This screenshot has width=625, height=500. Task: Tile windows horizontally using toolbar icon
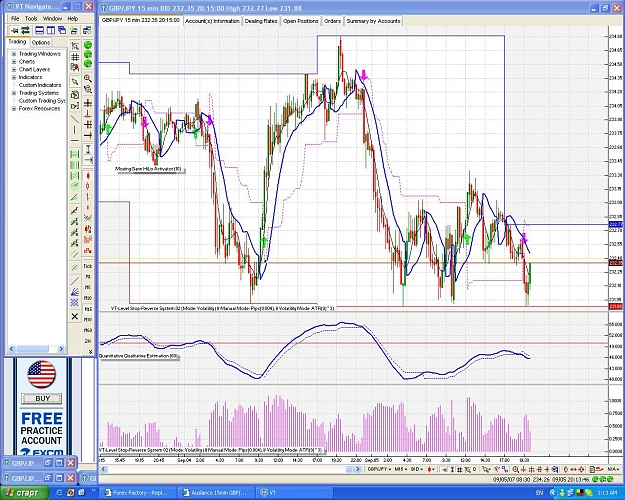[39, 30]
